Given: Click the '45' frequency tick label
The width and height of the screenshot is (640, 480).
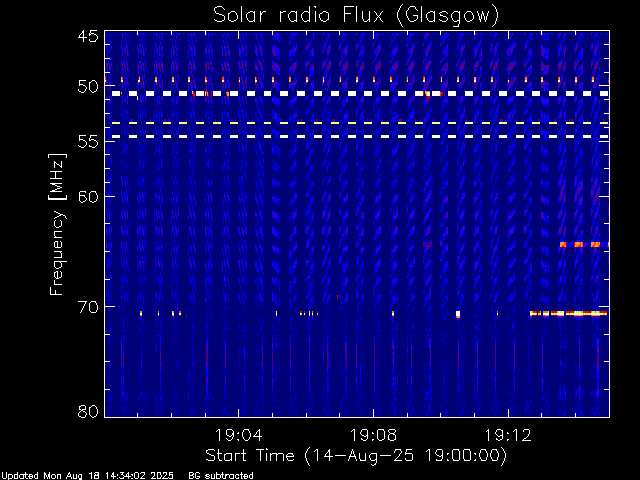Looking at the screenshot, I should click(88, 36).
